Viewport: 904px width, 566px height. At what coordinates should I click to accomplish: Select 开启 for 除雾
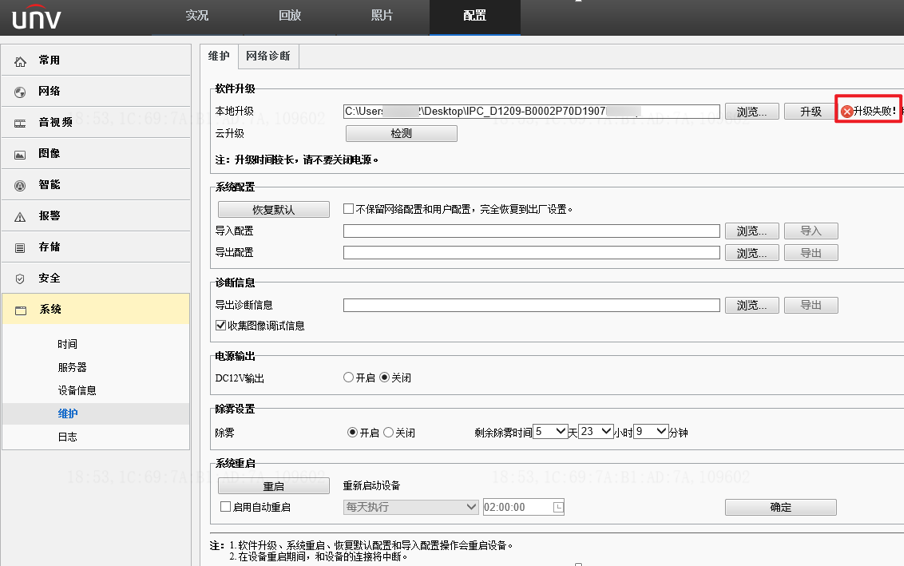pyautogui.click(x=352, y=432)
